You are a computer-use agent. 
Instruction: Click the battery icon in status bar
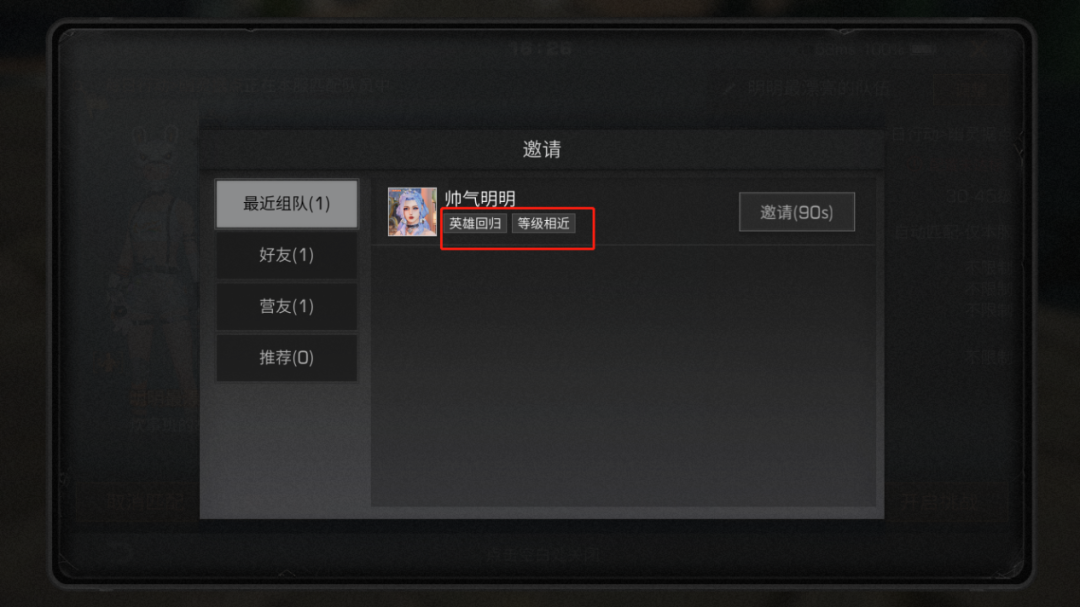click(x=924, y=50)
